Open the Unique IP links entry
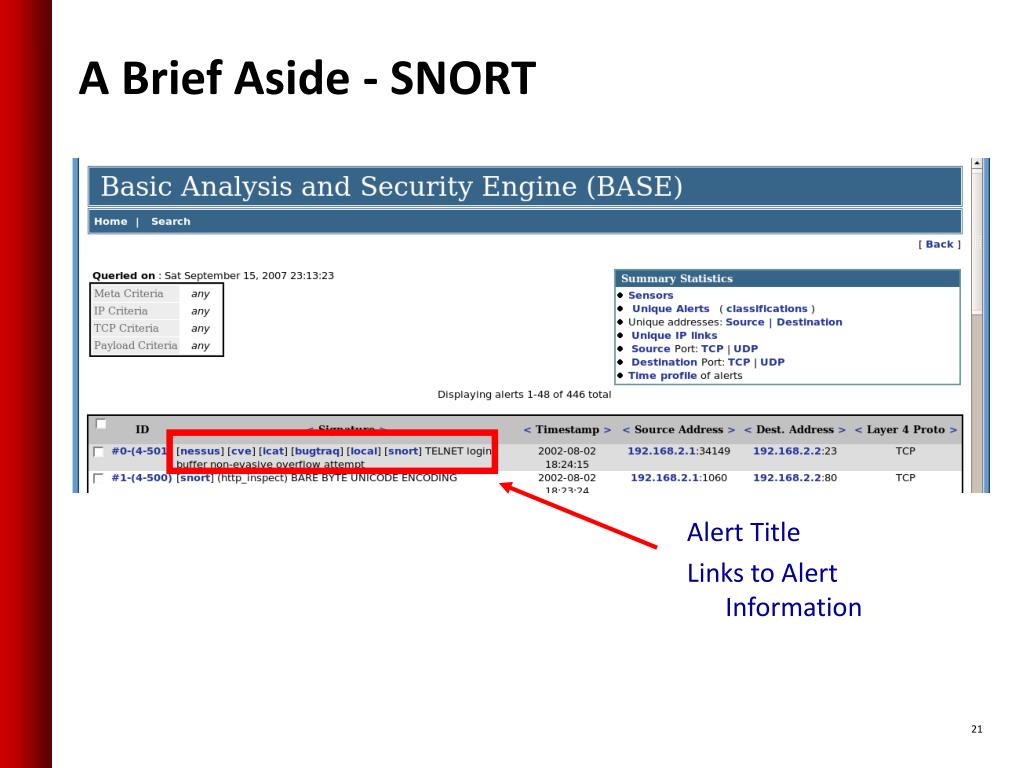Image resolution: width=1024 pixels, height=768 pixels. tap(674, 336)
